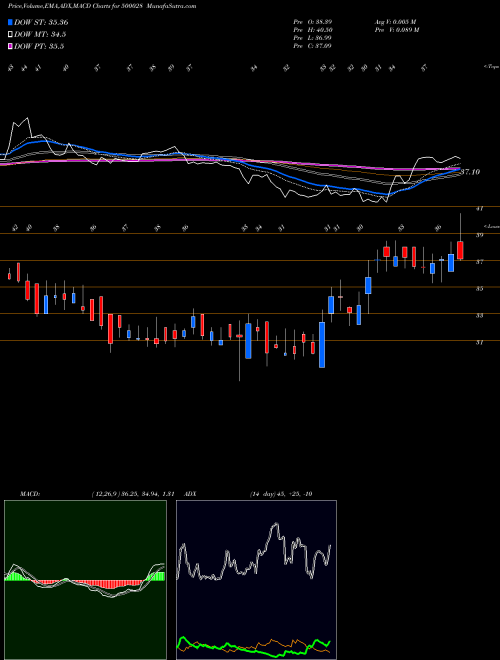Click the 37.10 EMA price label

coord(470,172)
